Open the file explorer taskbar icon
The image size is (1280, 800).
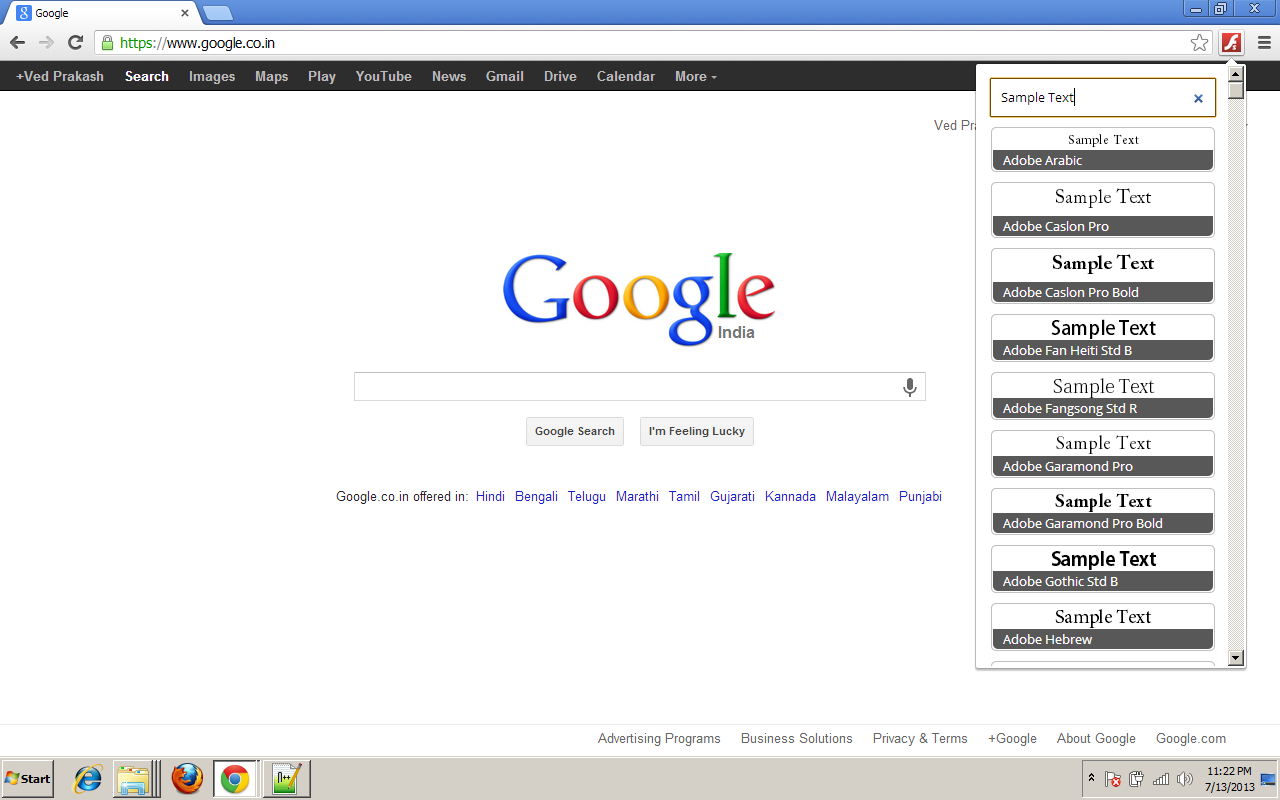(x=133, y=778)
